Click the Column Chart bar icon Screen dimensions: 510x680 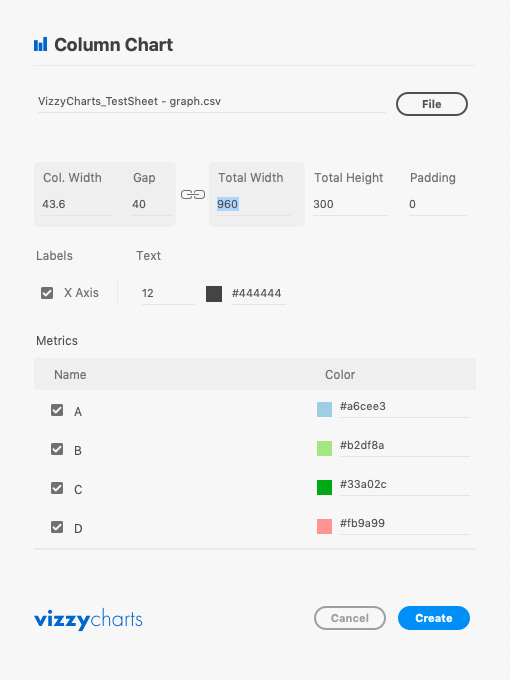(x=40, y=45)
